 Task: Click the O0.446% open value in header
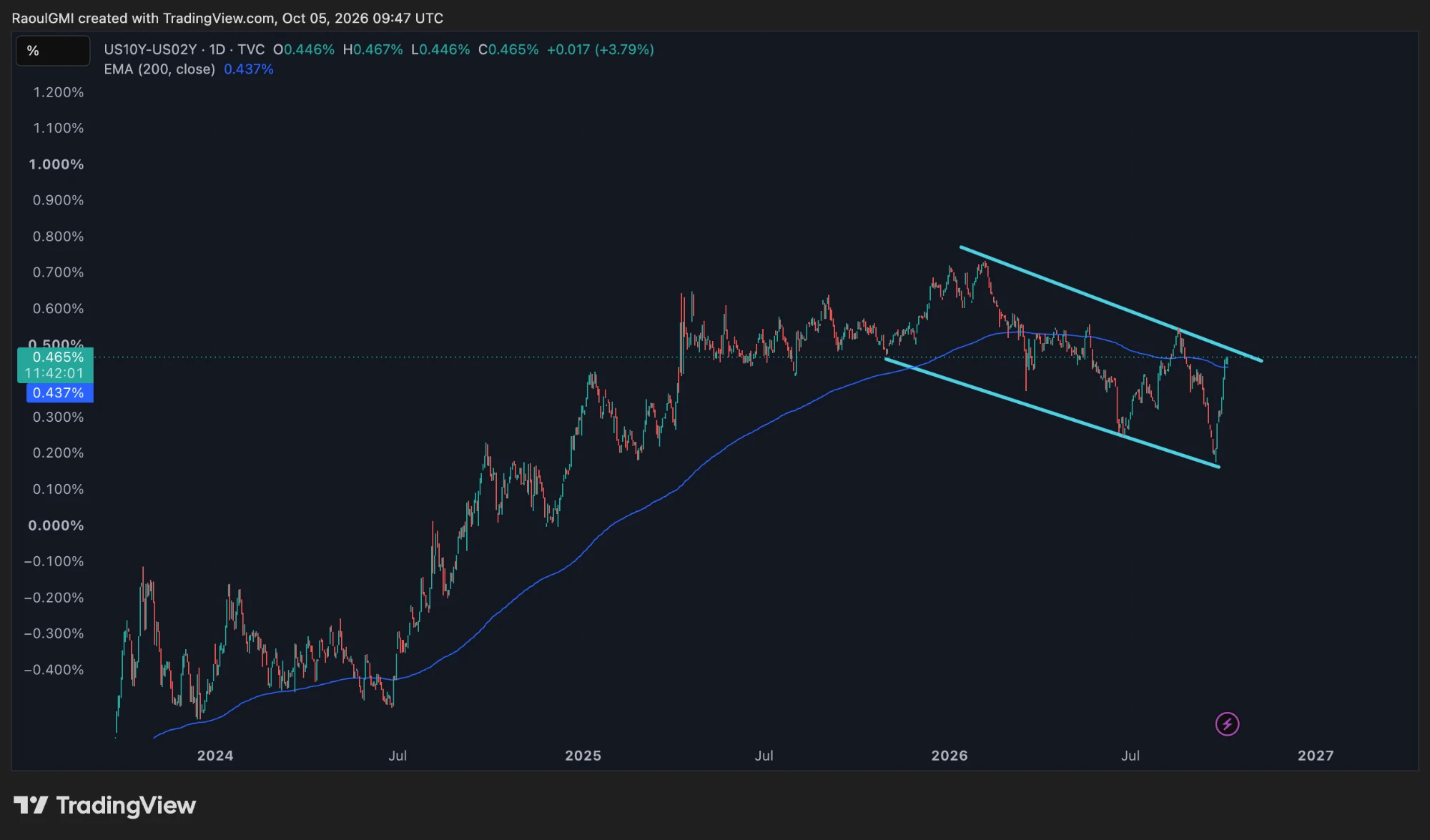(304, 49)
